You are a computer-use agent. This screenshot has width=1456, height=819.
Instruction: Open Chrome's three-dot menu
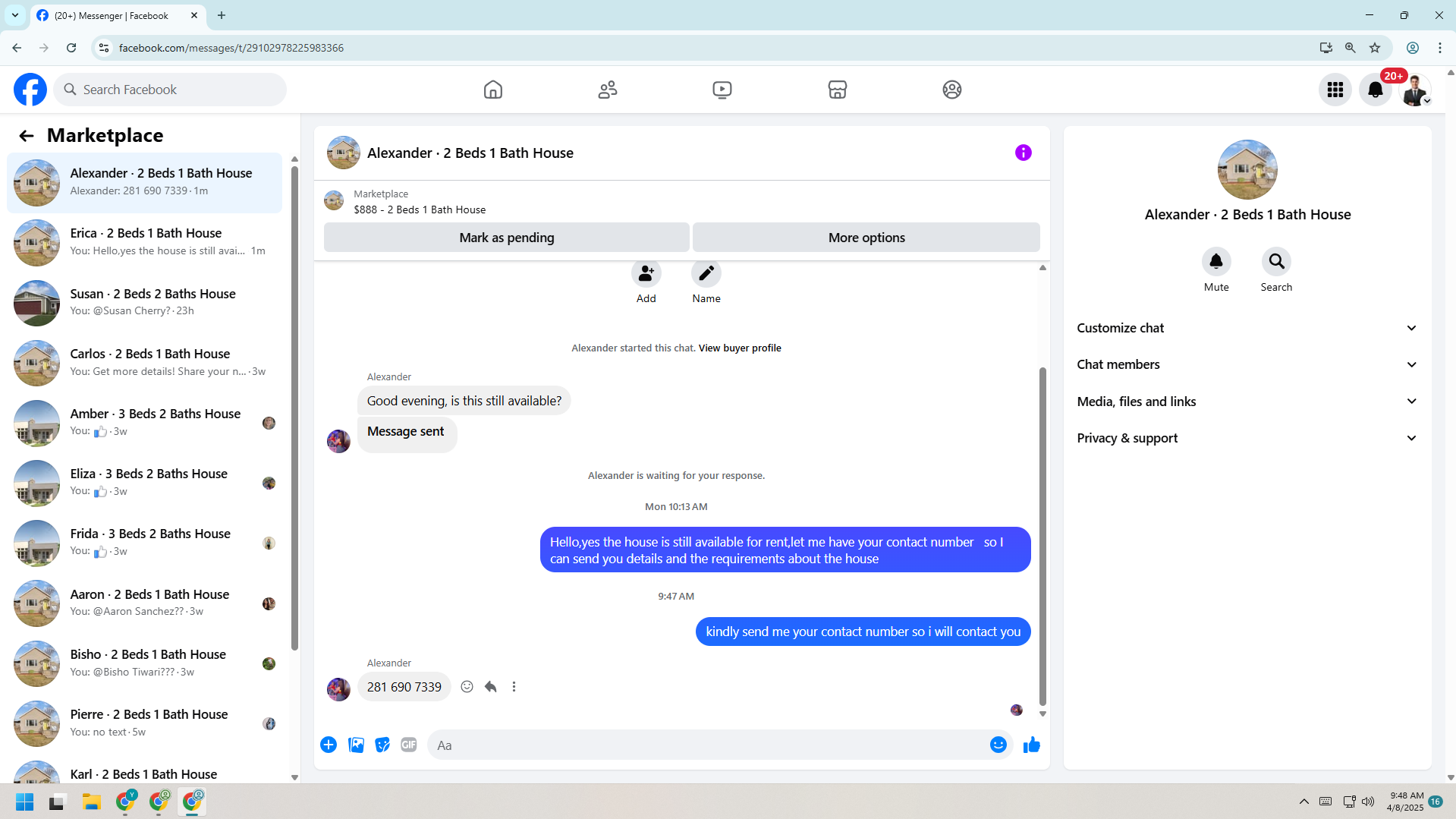[1439, 48]
